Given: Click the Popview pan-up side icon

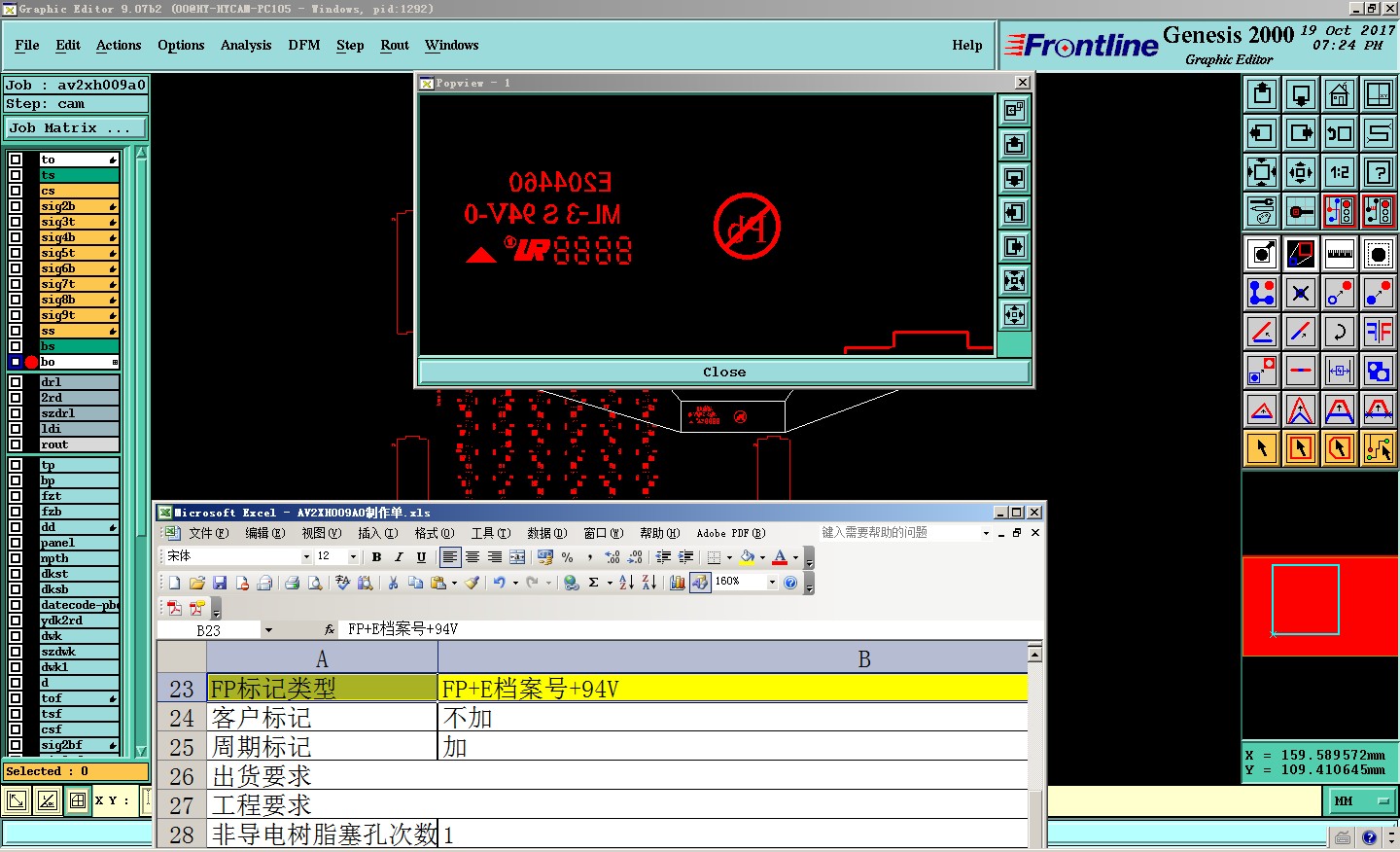Looking at the screenshot, I should pyautogui.click(x=1014, y=145).
